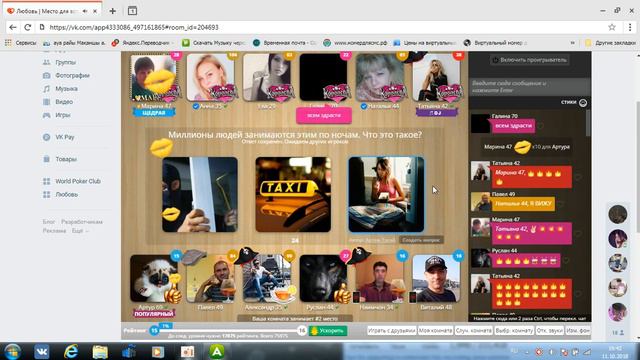Open Анна 35 player avatar
The width and height of the screenshot is (640, 360).
[x=210, y=78]
